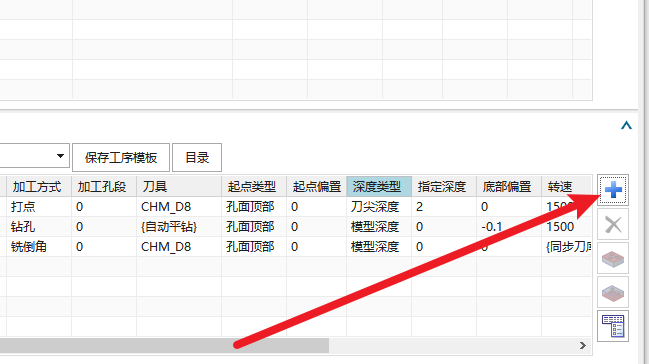
Task: Click the 起点偏置 column header
Action: [x=317, y=186]
